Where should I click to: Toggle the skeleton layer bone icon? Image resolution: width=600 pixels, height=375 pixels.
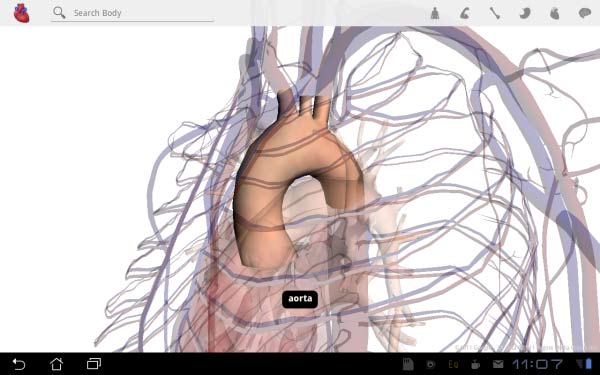point(495,13)
